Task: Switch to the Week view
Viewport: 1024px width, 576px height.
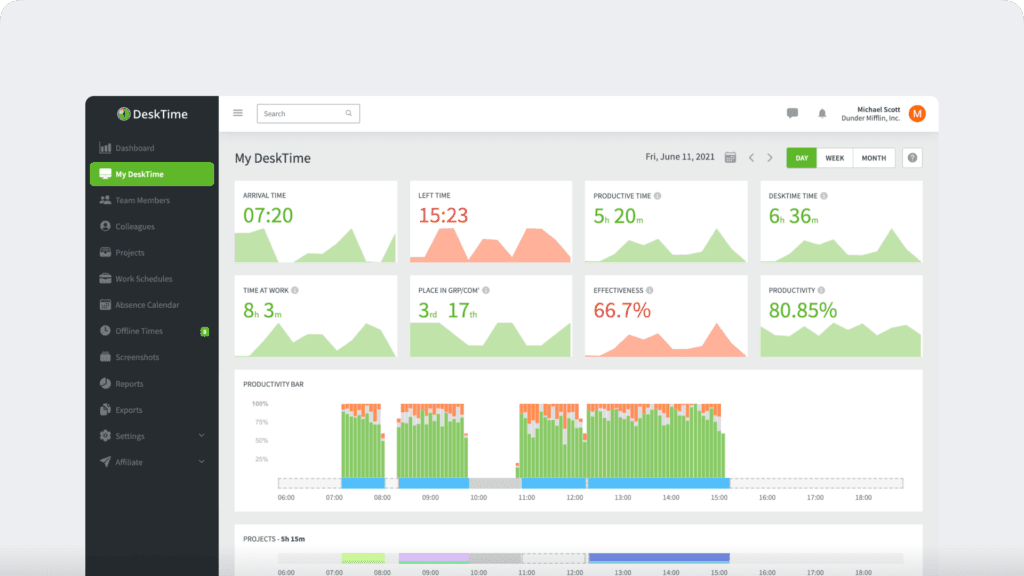Action: (834, 158)
